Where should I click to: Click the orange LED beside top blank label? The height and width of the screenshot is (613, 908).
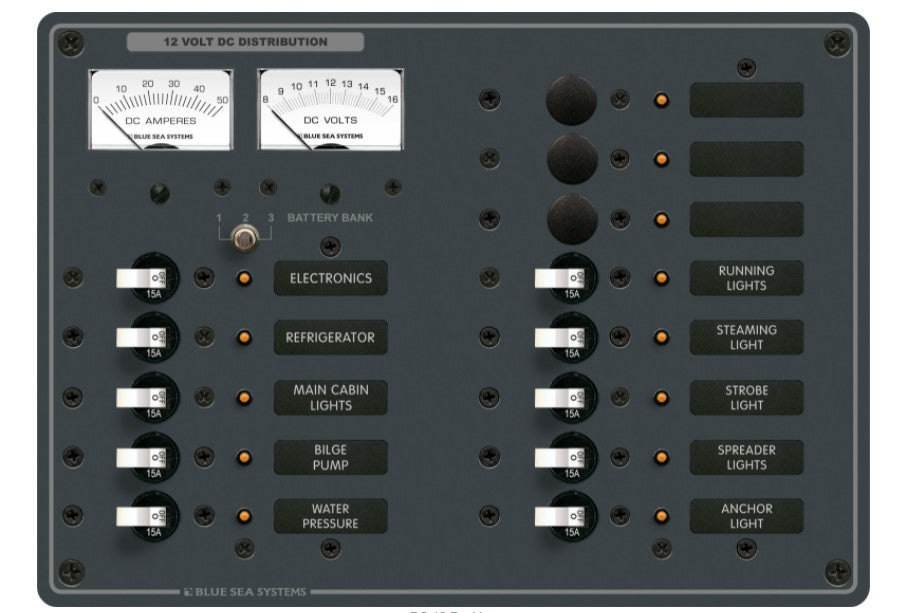pos(661,100)
